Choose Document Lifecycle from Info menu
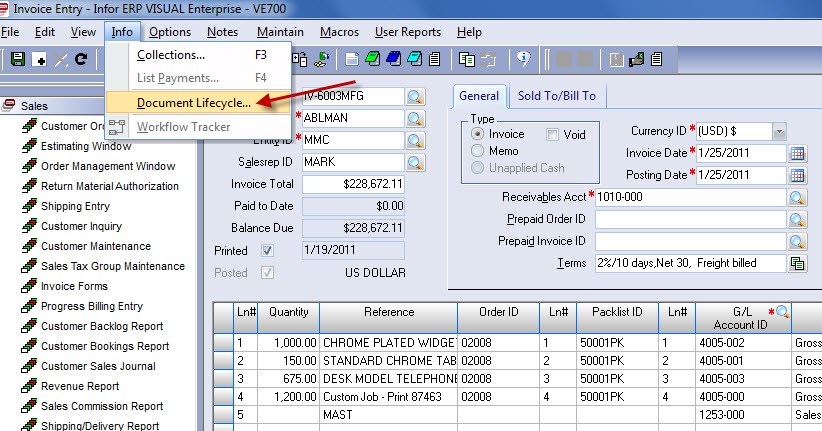This screenshot has width=822, height=431. tap(198, 103)
